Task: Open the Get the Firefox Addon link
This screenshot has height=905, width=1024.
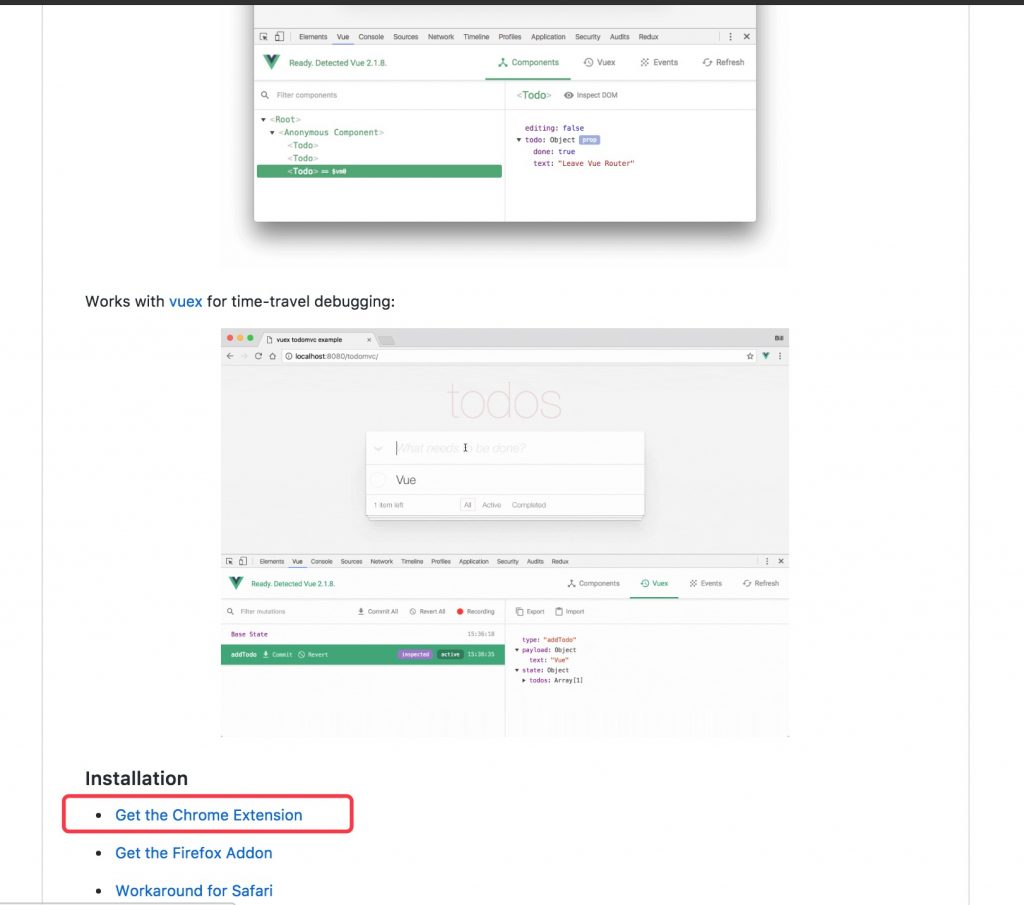Action: pyautogui.click(x=193, y=853)
